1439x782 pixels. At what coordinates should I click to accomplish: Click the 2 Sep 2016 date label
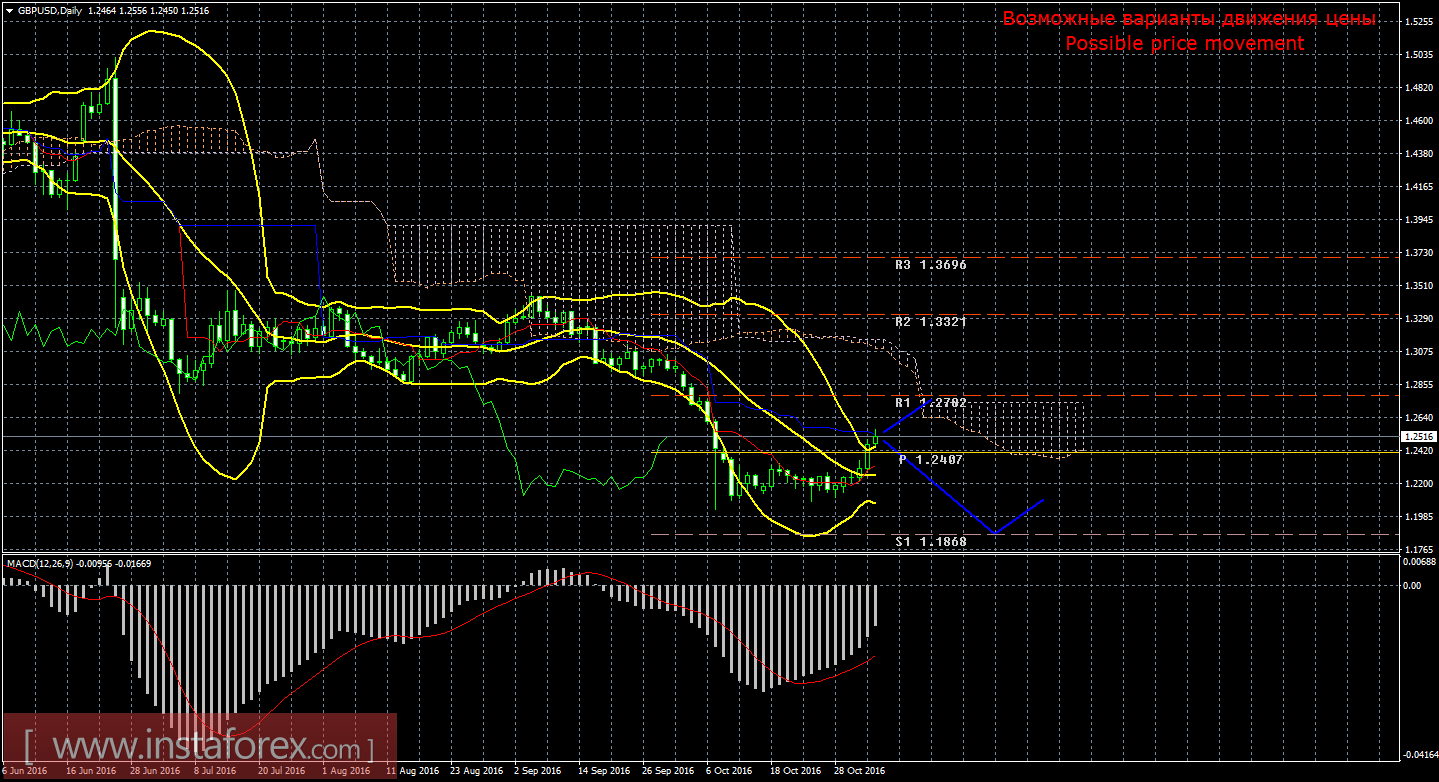click(538, 771)
